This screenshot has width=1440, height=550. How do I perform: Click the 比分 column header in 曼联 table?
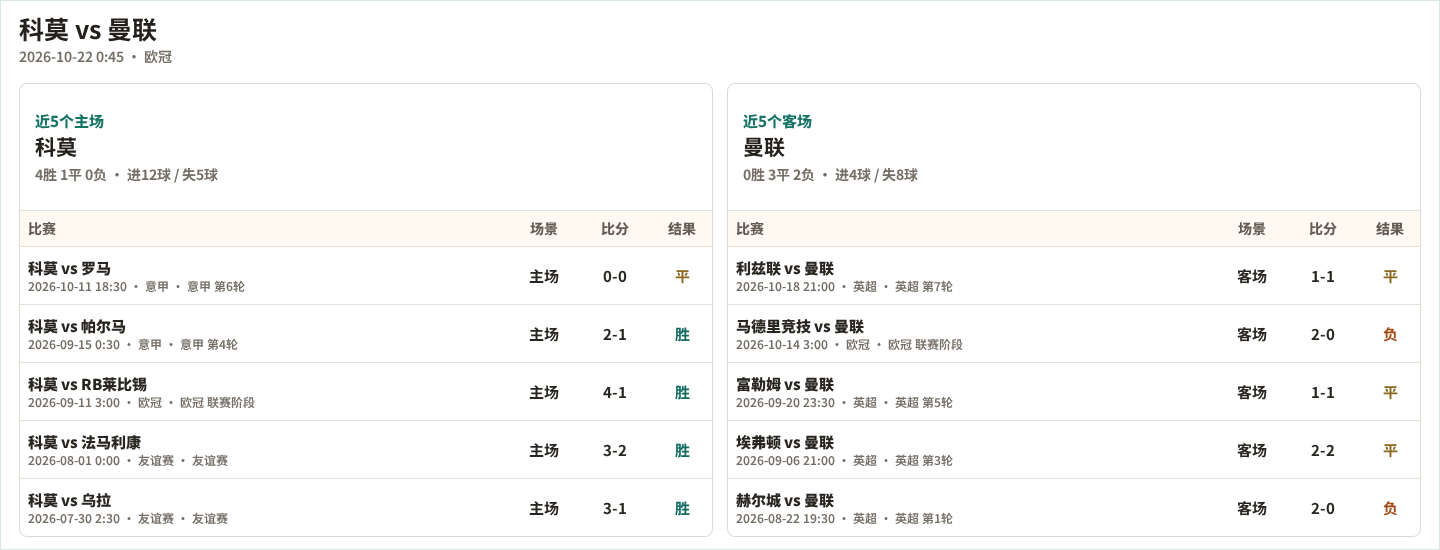tap(1323, 229)
